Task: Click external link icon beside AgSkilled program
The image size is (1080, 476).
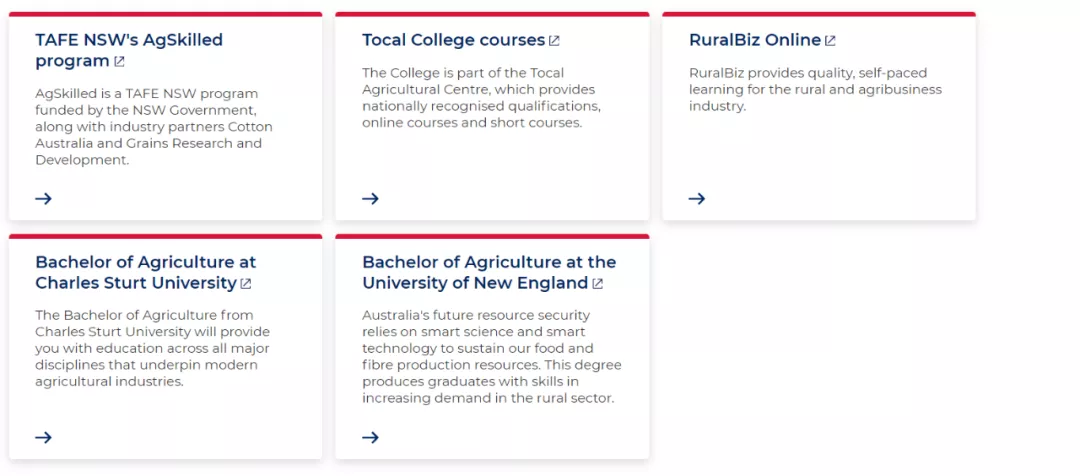Action: (119, 62)
